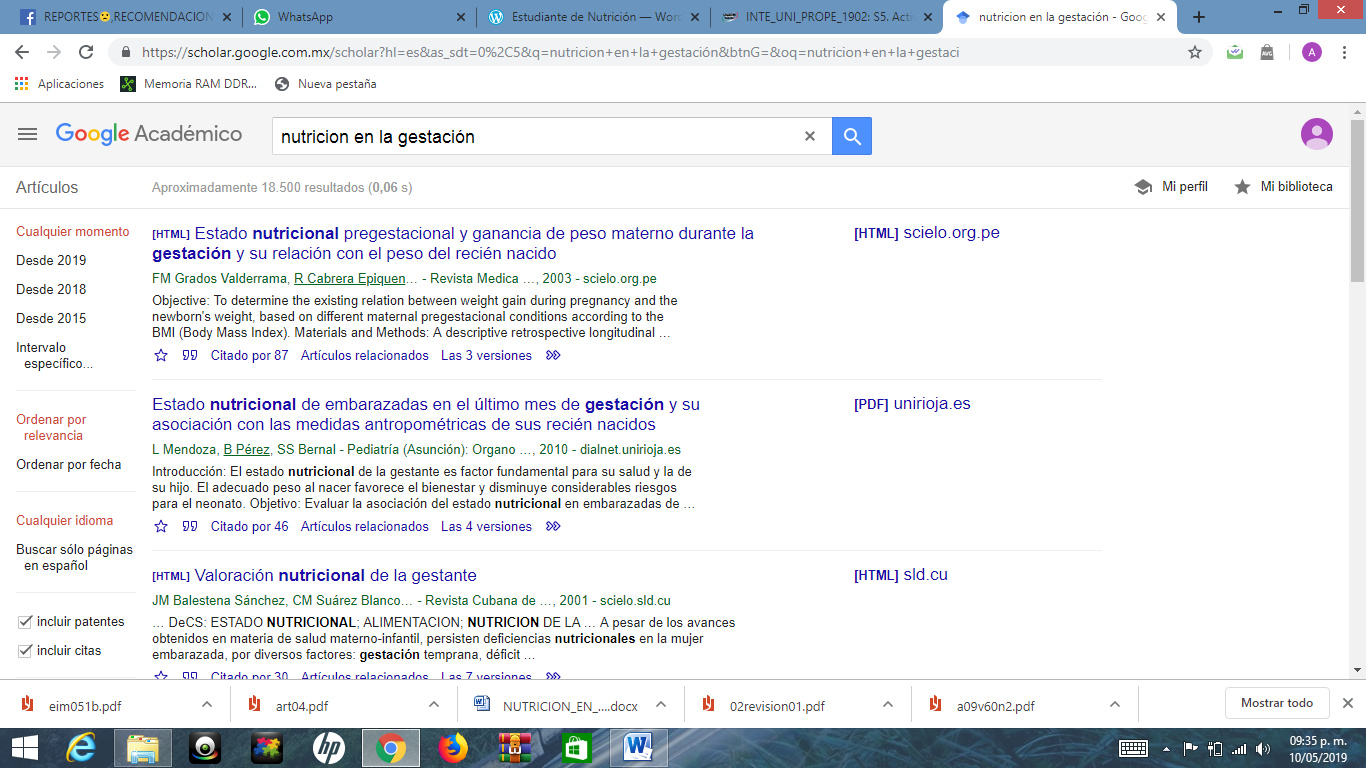Save the first result with star icon
This screenshot has height=768, width=1366.
[161, 355]
